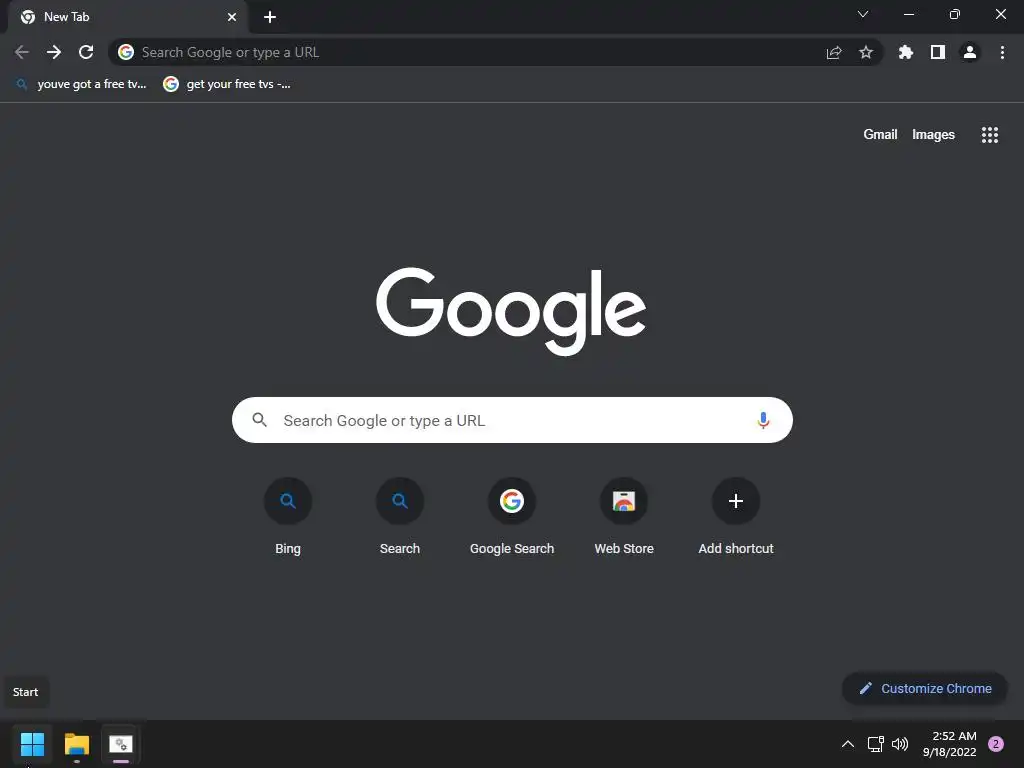The image size is (1024, 768).
Task: Click the center Google search box
Action: (x=512, y=420)
